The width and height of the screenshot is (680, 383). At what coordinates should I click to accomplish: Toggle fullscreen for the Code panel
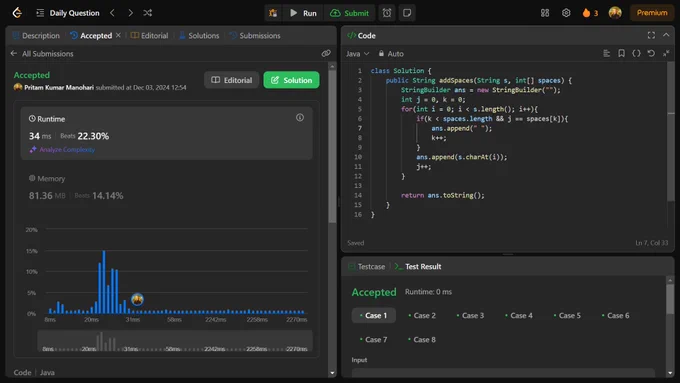click(x=651, y=35)
